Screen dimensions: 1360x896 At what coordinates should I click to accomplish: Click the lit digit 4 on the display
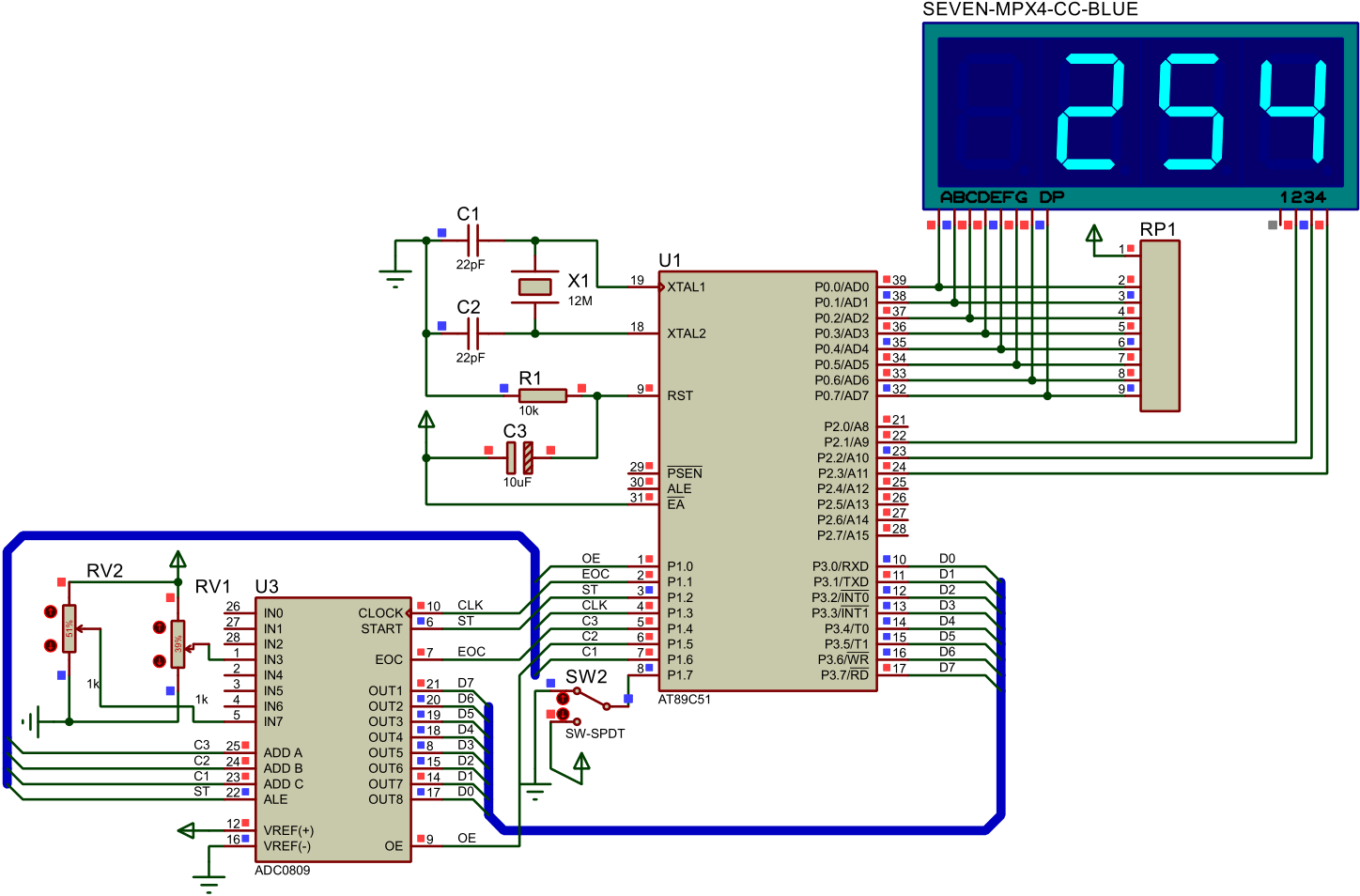pos(1293,111)
